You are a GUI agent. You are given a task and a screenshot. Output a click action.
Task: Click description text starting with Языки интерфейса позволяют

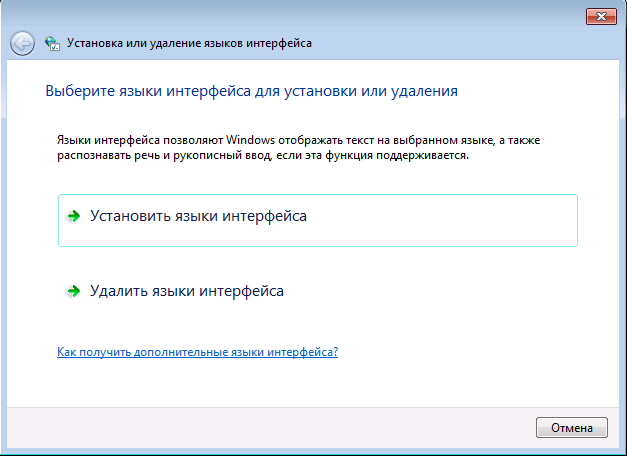pyautogui.click(x=298, y=148)
